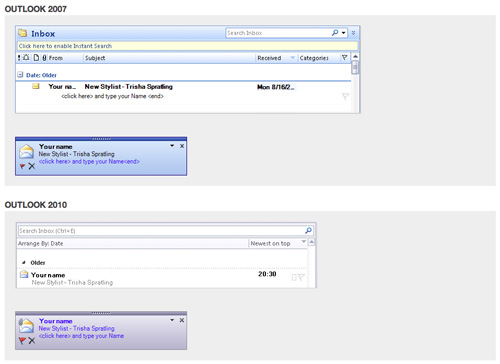The width and height of the screenshot is (500, 364).
Task: Click the search magnifier in Outlook 2007 Inbox
Action: (335, 33)
